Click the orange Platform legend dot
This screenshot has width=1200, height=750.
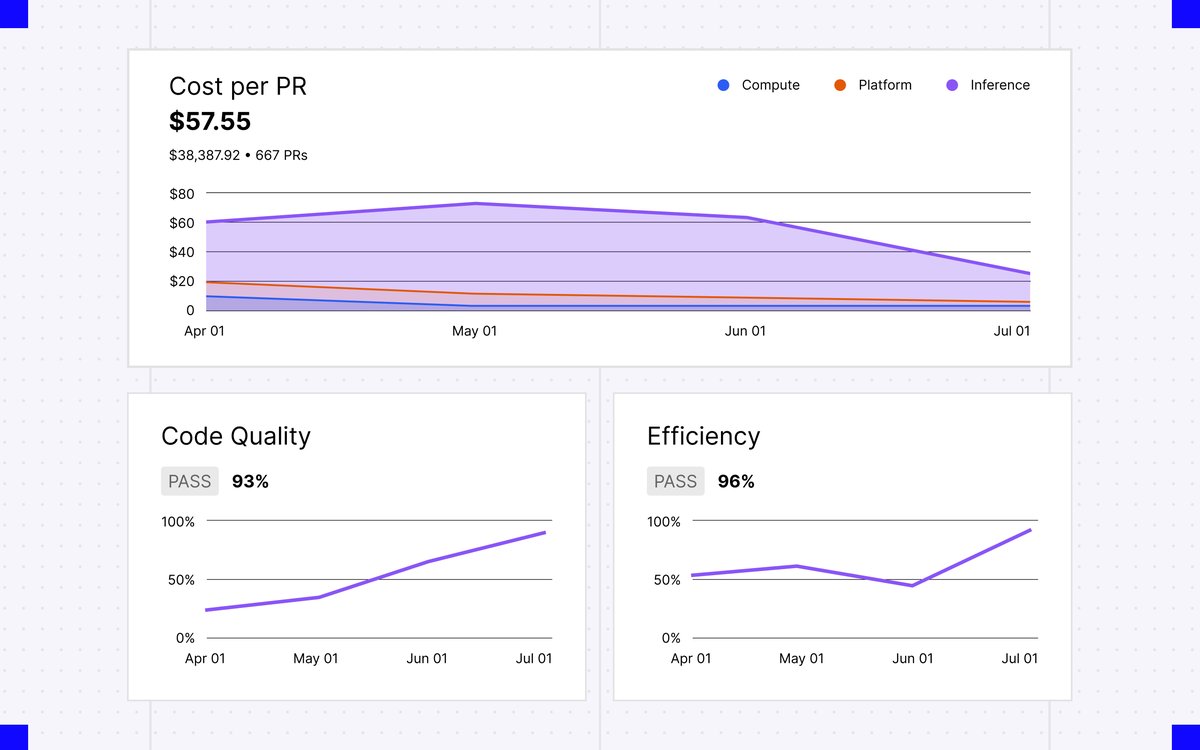(840, 85)
